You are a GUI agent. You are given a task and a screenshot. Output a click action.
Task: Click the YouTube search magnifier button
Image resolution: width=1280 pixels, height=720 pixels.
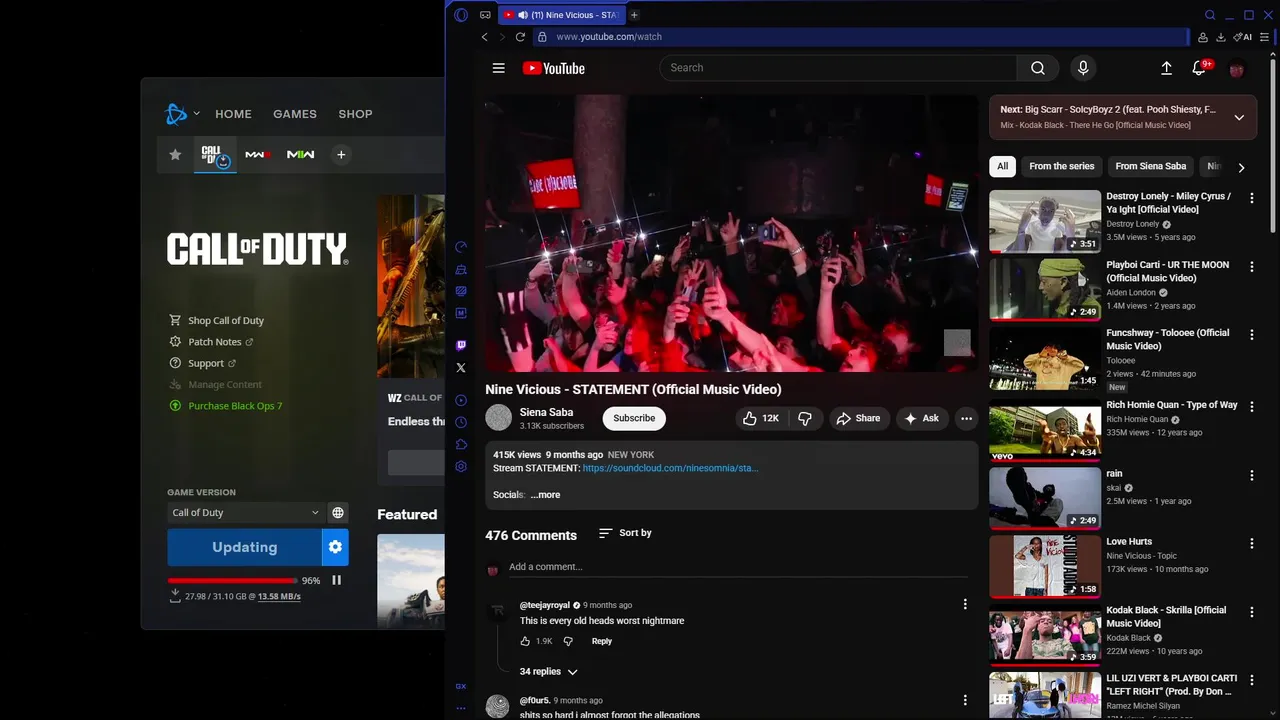(1037, 68)
